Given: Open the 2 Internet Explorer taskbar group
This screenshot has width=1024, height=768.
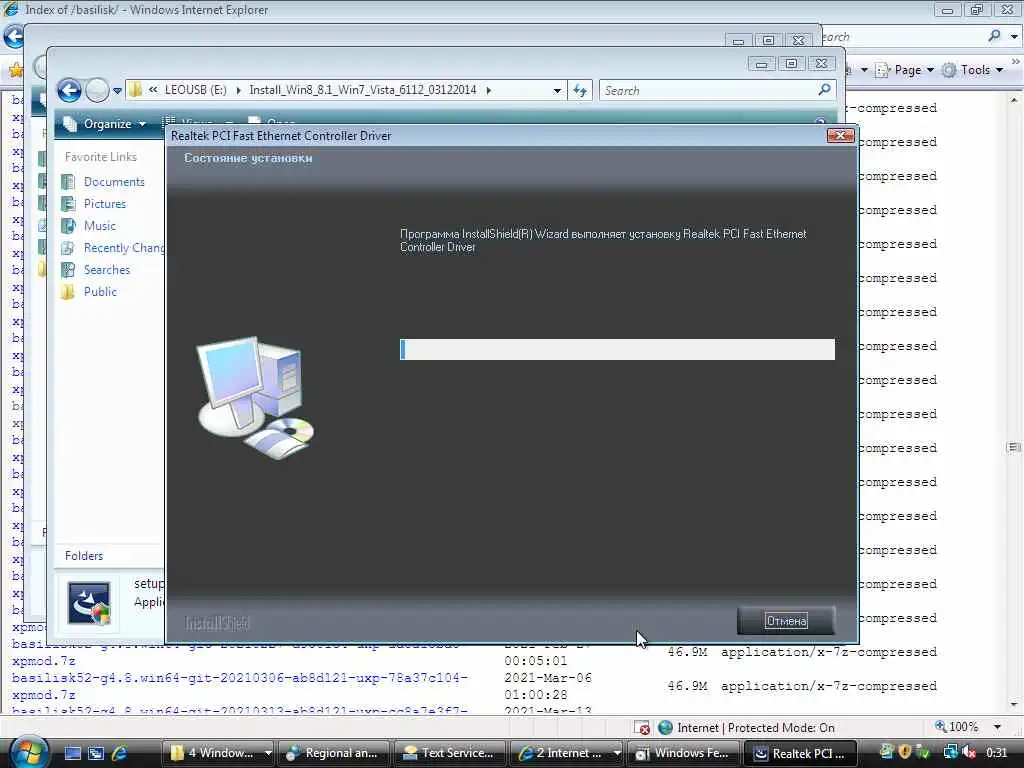Looking at the screenshot, I should (x=566, y=753).
